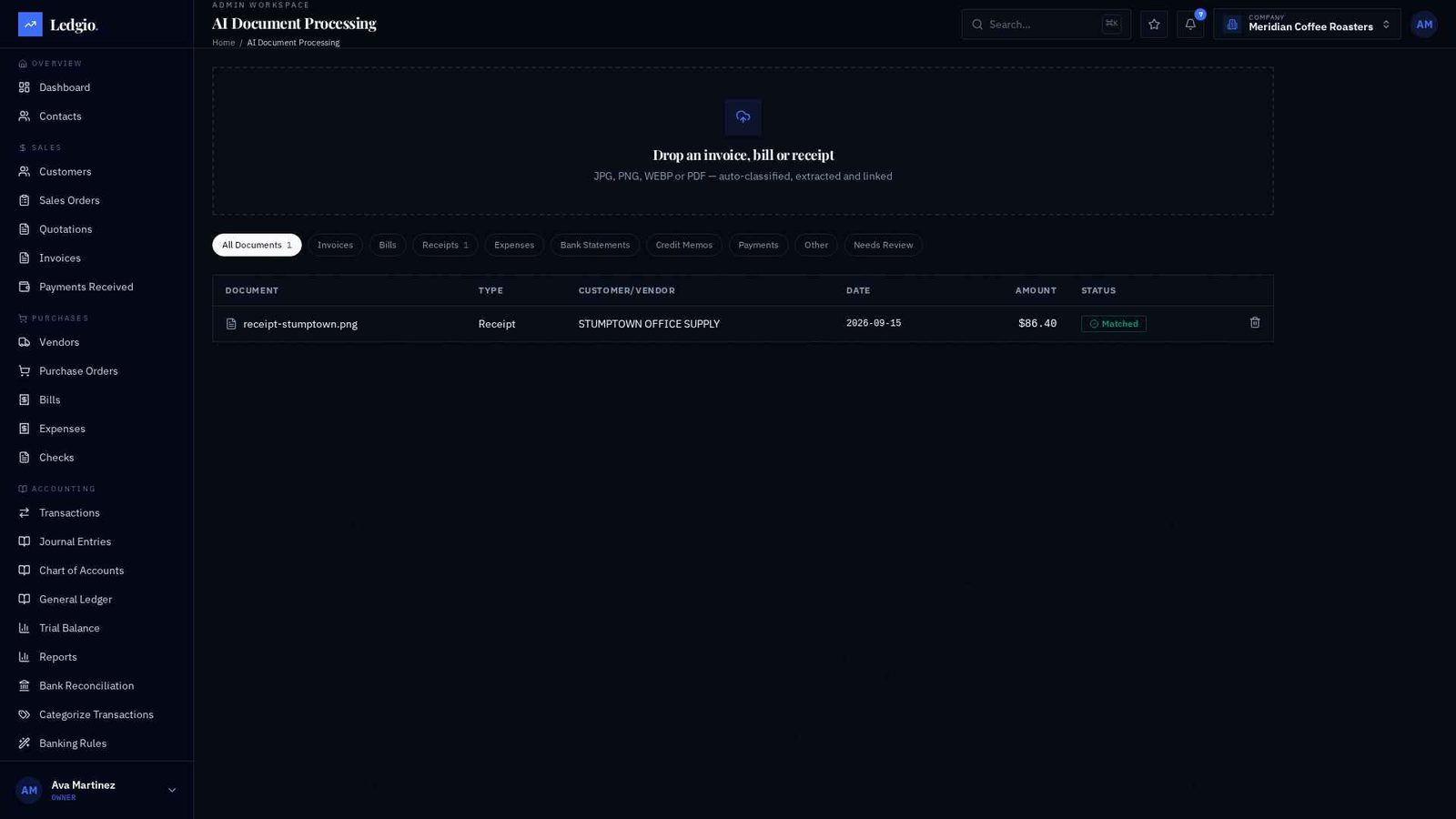Select the Invoices filter tab
This screenshot has width=1456, height=819.
click(335, 245)
